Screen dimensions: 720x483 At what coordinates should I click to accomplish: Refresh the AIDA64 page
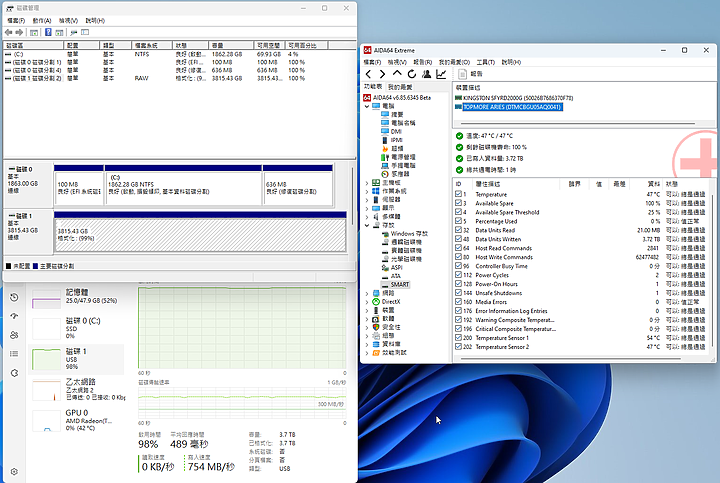[412, 74]
